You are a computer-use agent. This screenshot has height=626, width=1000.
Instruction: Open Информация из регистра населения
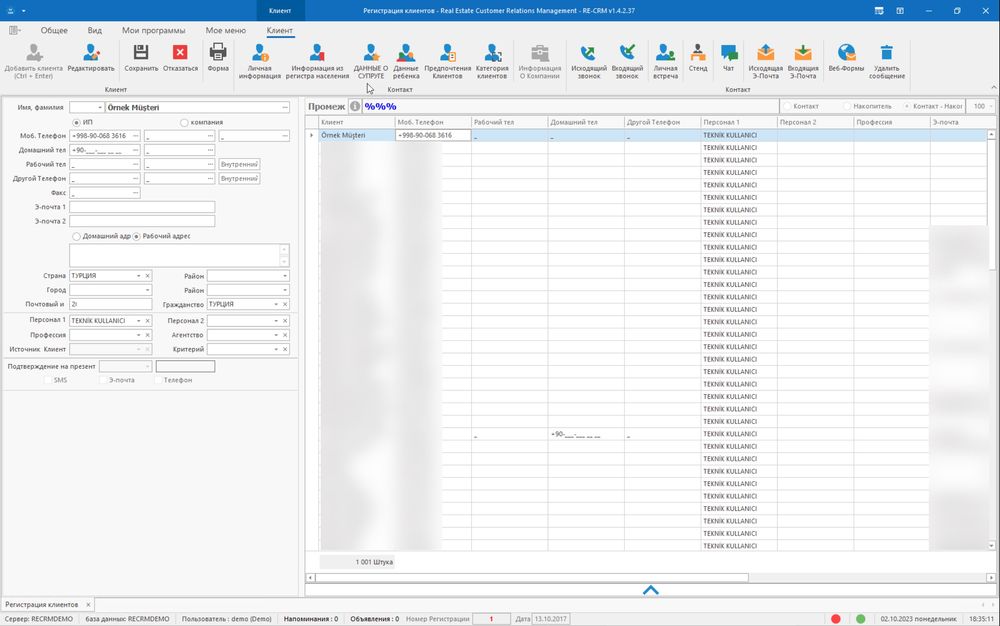point(317,53)
